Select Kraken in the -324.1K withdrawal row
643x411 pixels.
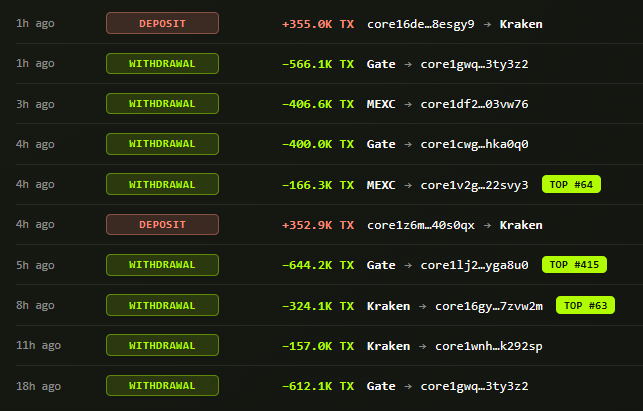tap(388, 306)
